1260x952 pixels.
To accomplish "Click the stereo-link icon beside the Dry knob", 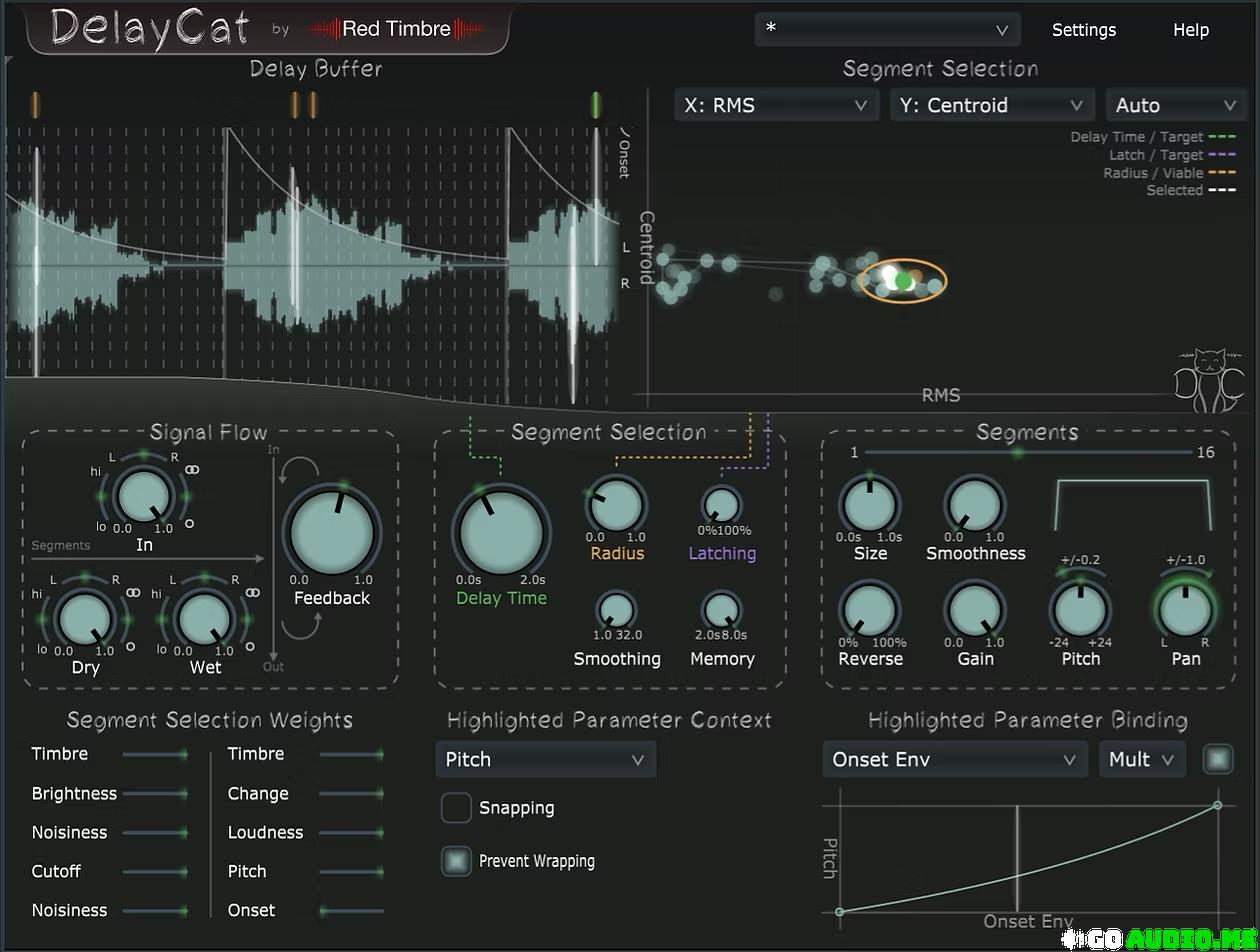I will 133,593.
